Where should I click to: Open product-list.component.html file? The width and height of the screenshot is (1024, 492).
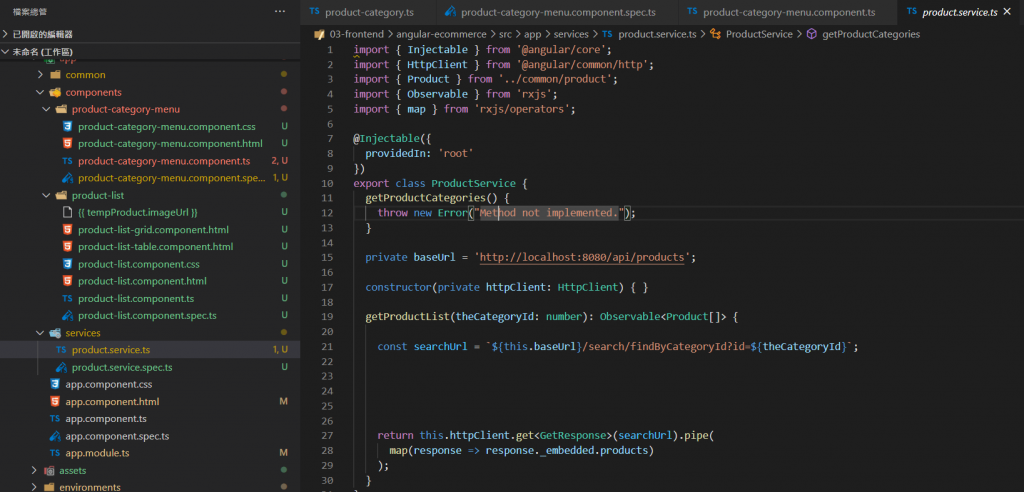point(142,281)
